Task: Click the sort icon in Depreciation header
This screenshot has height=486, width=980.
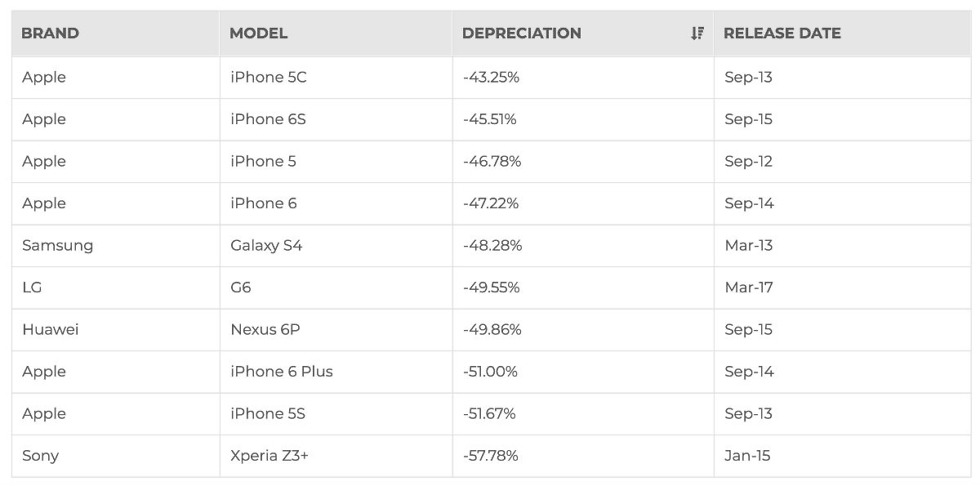Action: [697, 33]
